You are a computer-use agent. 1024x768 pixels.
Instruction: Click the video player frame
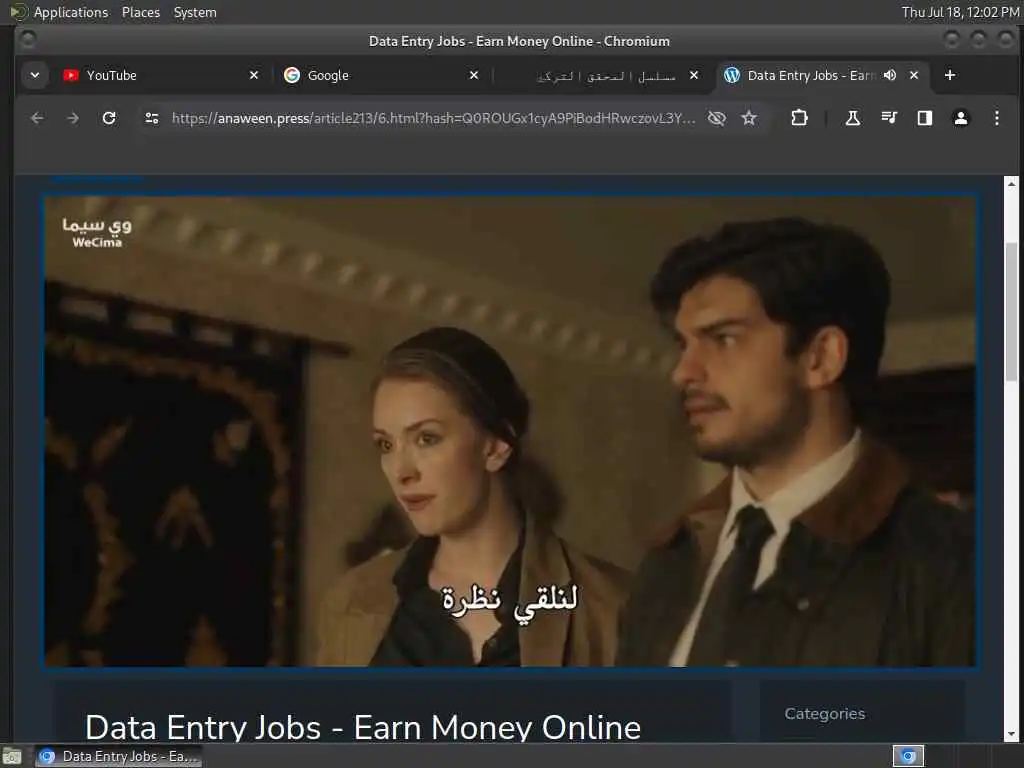pyautogui.click(x=510, y=432)
